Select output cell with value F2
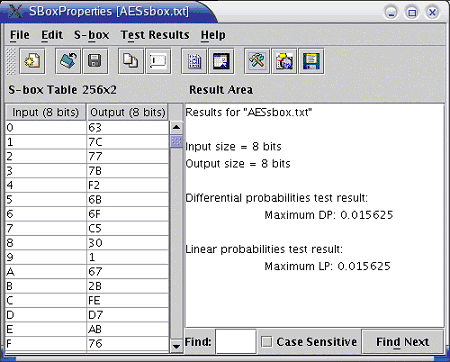Screen dimensions: 450x362 (x=128, y=185)
